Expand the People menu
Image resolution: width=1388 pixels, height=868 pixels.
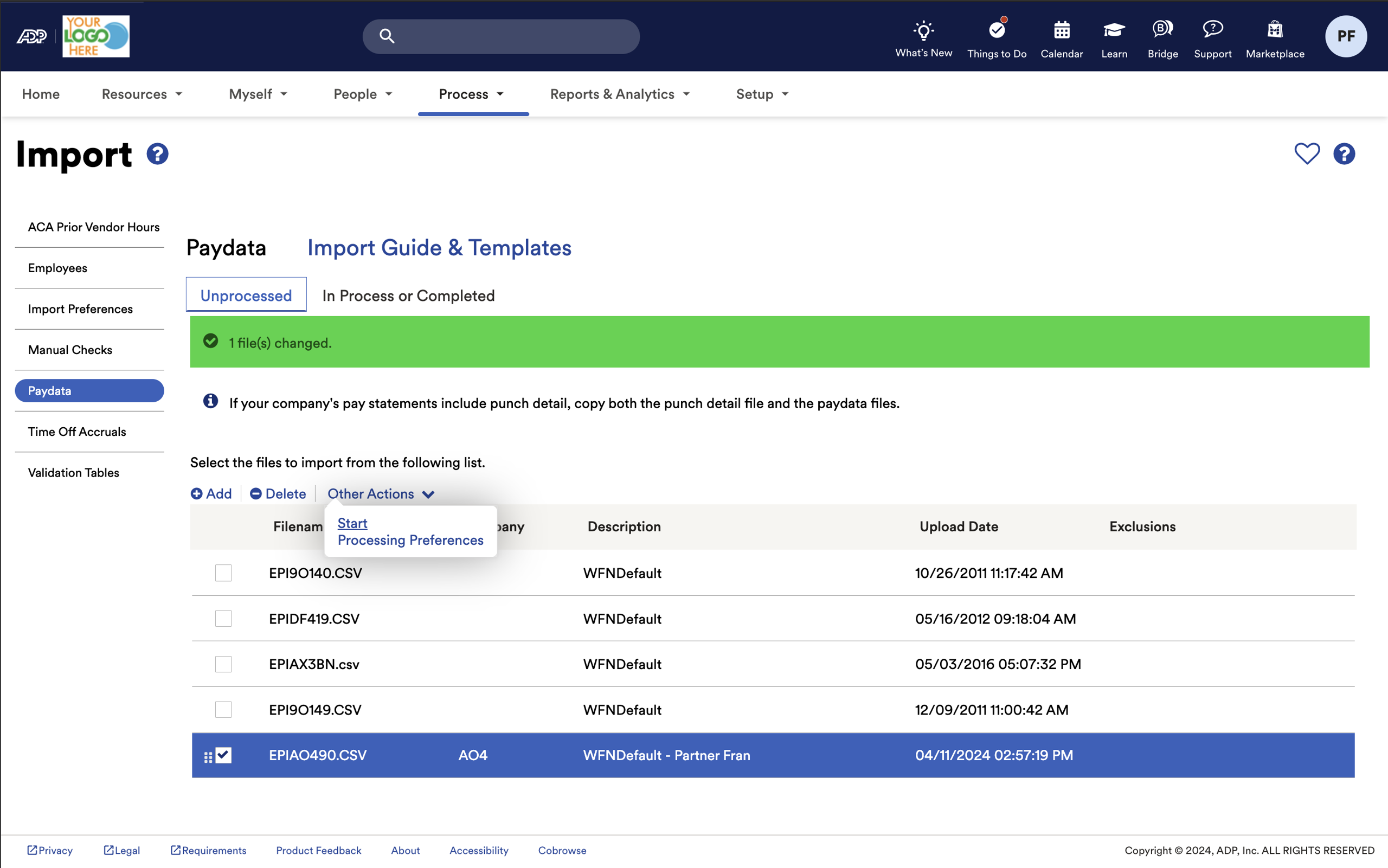tap(363, 94)
